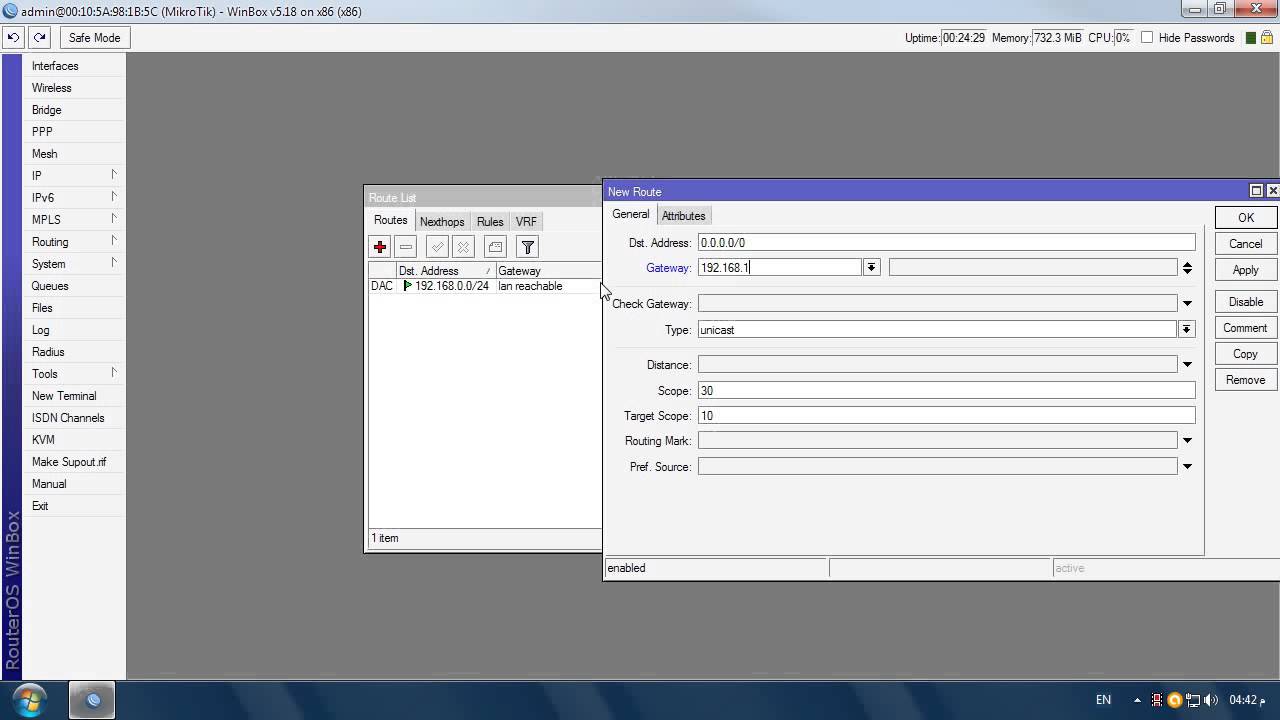Expand the Check Gateway field arrow

pyautogui.click(x=1187, y=303)
